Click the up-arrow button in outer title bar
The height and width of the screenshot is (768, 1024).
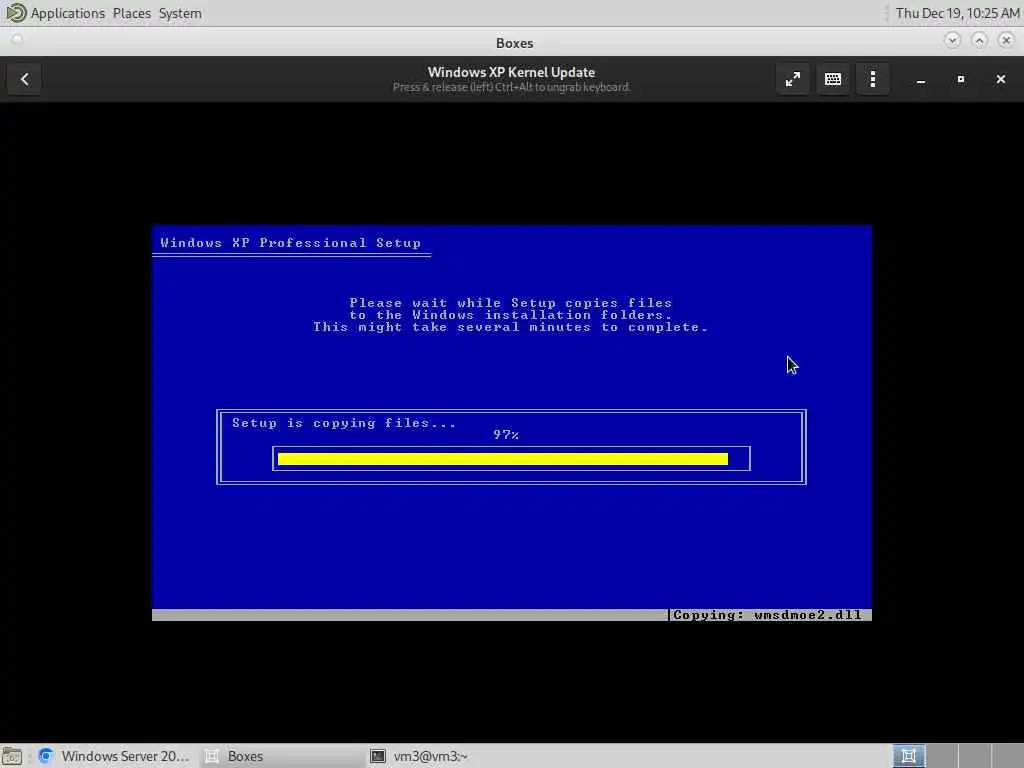point(979,40)
